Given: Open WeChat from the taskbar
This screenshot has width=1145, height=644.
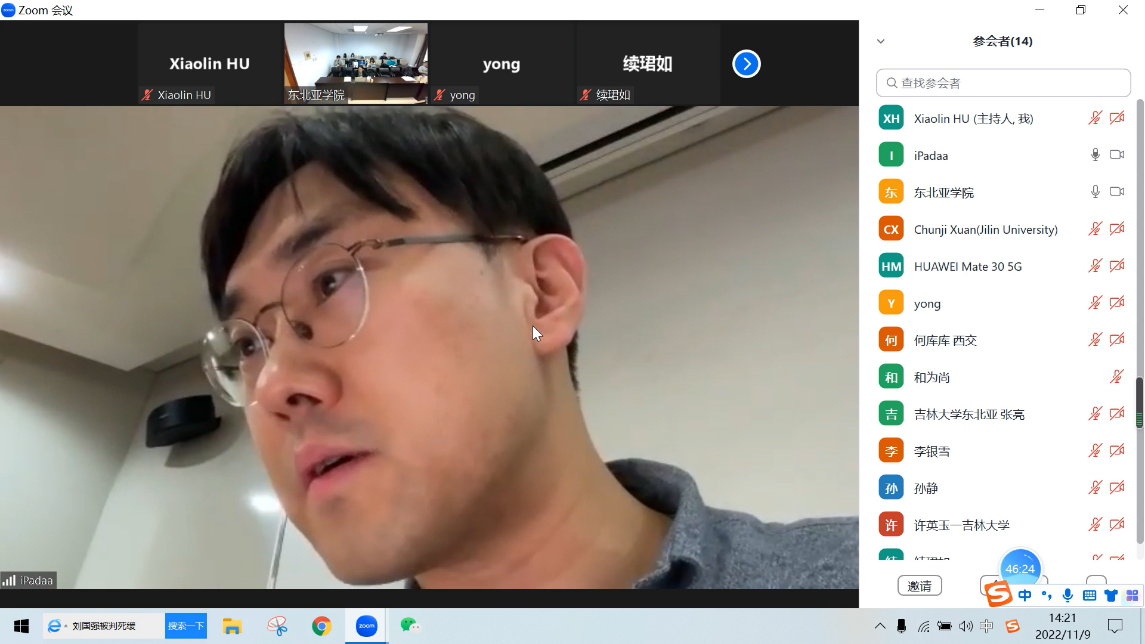Looking at the screenshot, I should click(x=409, y=626).
